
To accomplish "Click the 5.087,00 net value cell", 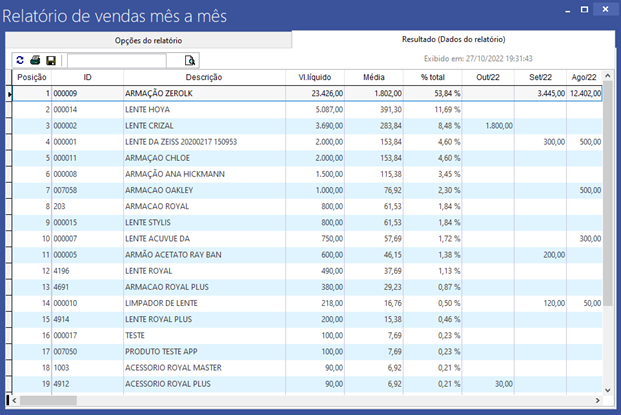I will click(x=315, y=110).
